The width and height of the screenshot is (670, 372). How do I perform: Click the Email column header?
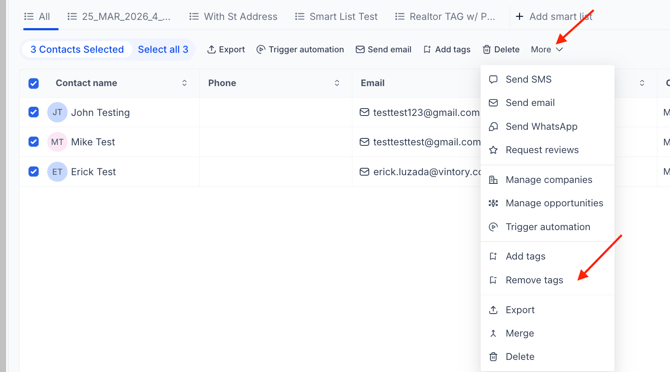[373, 83]
